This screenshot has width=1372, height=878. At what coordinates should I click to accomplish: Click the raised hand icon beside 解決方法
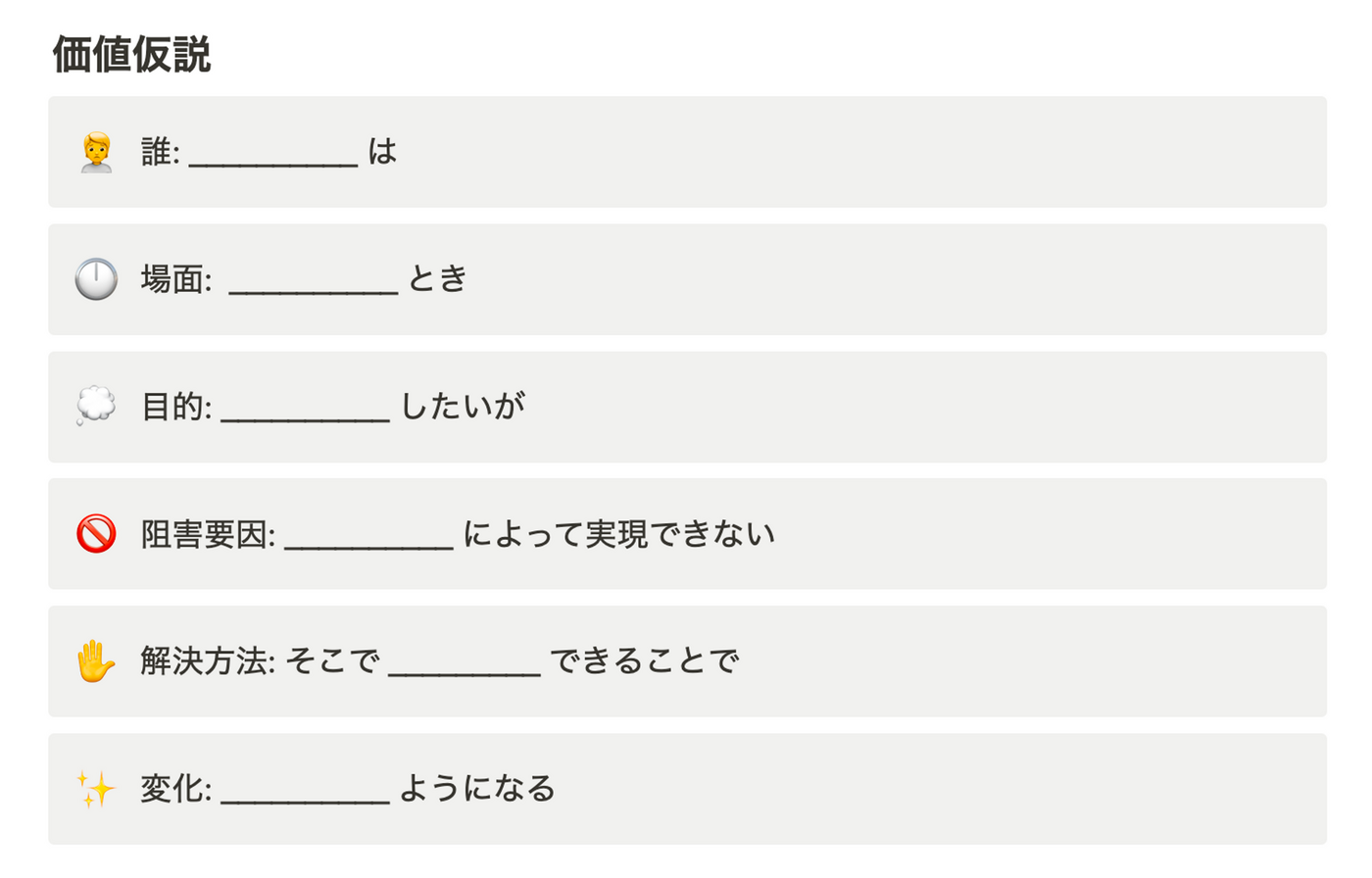pos(96,661)
